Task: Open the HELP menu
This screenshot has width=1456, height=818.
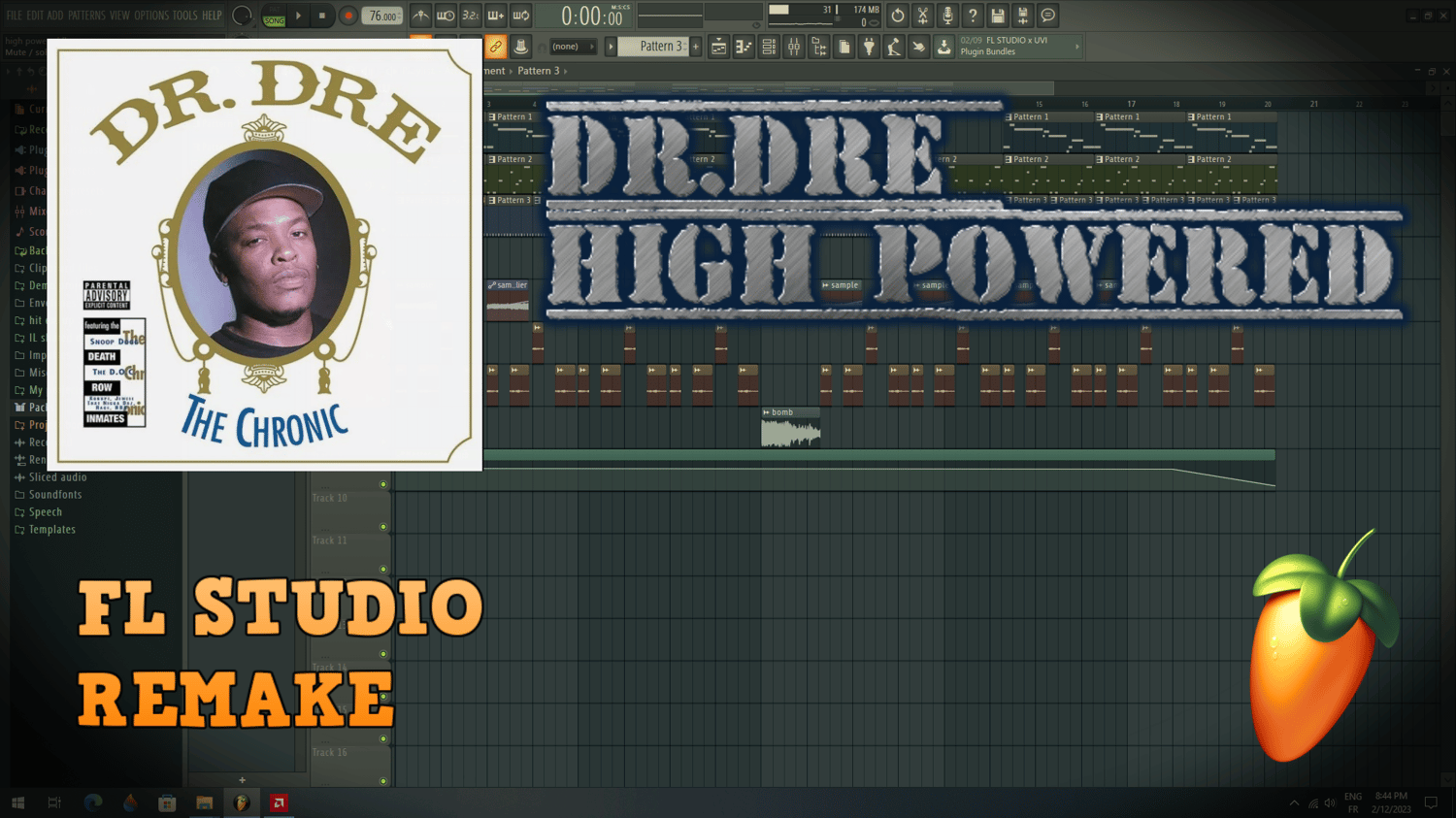Action: click(x=212, y=16)
